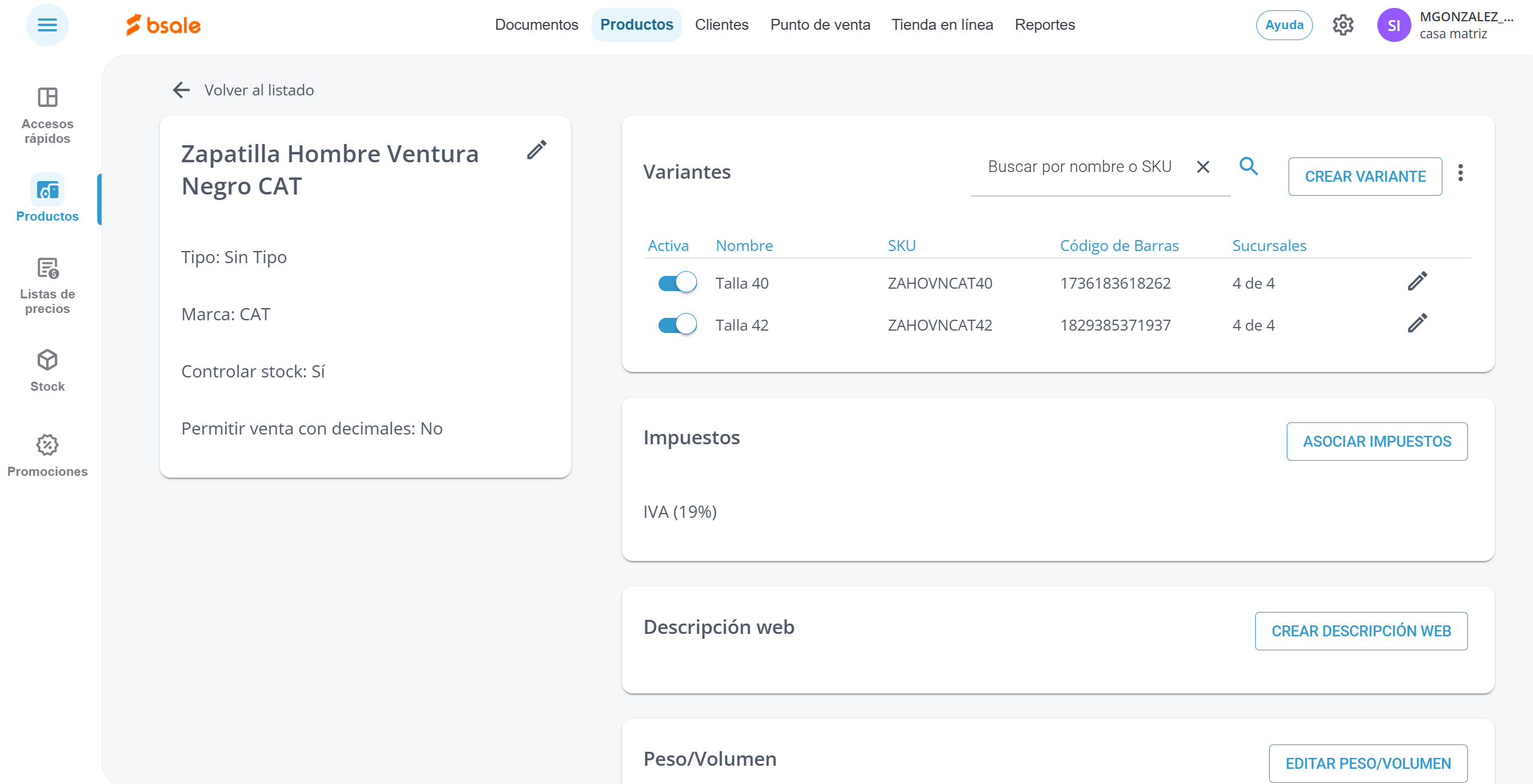Image resolution: width=1533 pixels, height=784 pixels.
Task: Open Stock in the sidebar
Action: click(47, 370)
